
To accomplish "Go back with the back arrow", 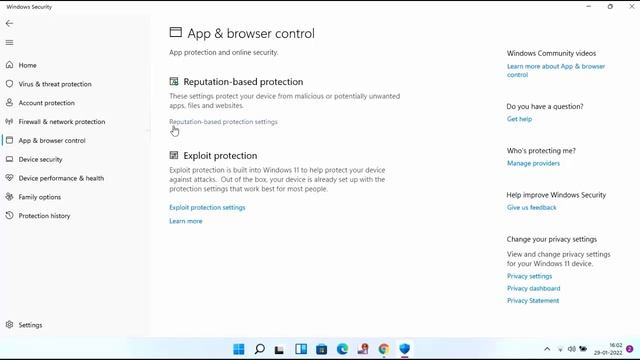I will (9, 23).
